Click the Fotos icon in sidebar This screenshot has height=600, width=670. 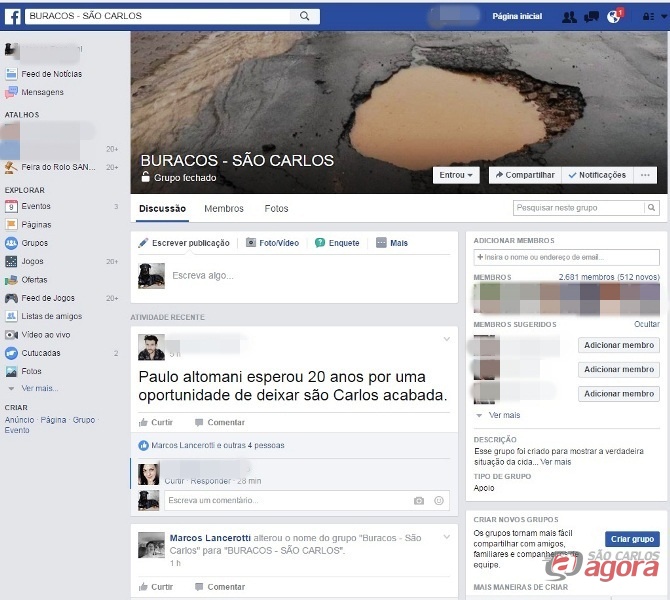point(11,371)
